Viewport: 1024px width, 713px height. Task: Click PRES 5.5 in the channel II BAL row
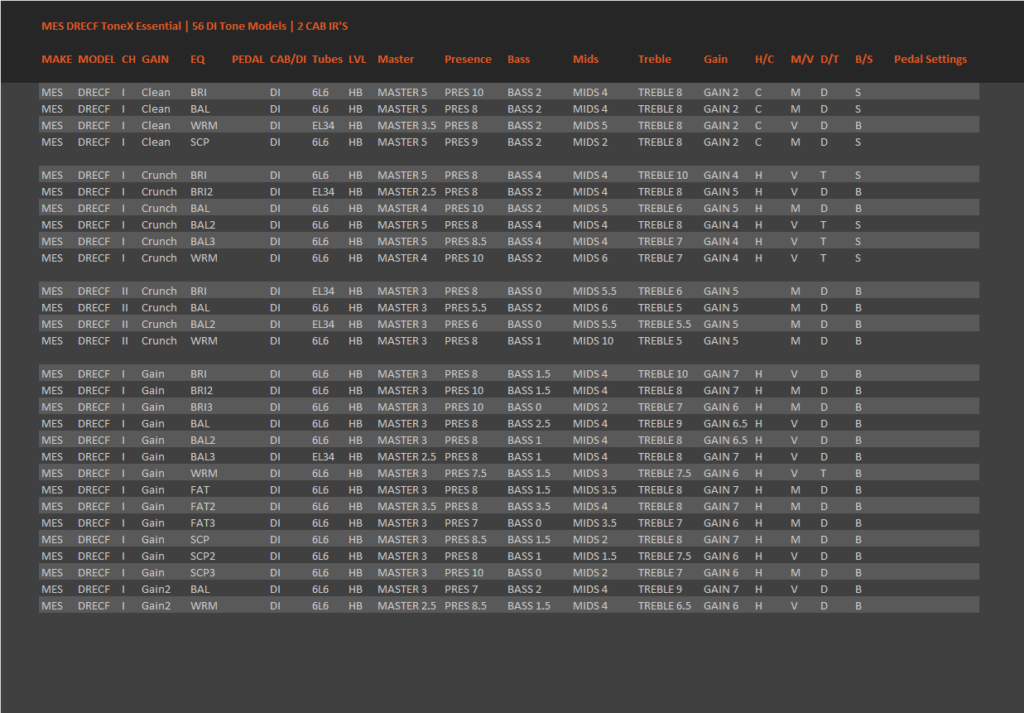465,308
